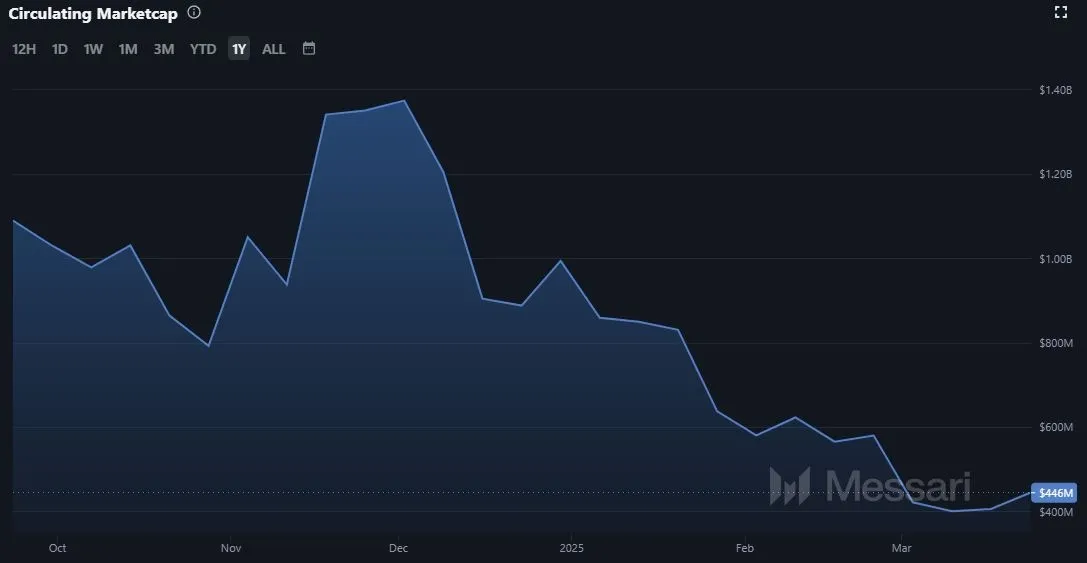Click the 2025 marker on the time axis
1087x563 pixels.
[x=572, y=548]
